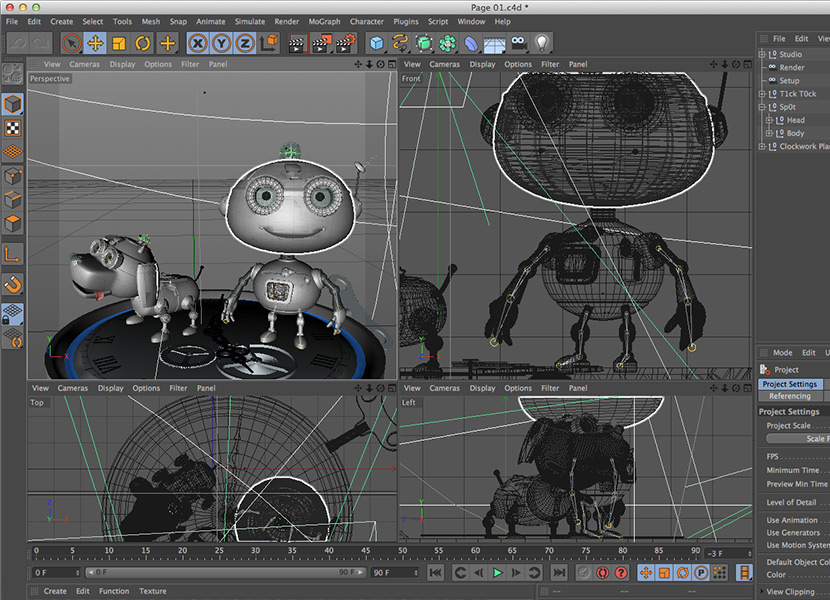Add a Cube primitive object
830x600 pixels.
(376, 43)
